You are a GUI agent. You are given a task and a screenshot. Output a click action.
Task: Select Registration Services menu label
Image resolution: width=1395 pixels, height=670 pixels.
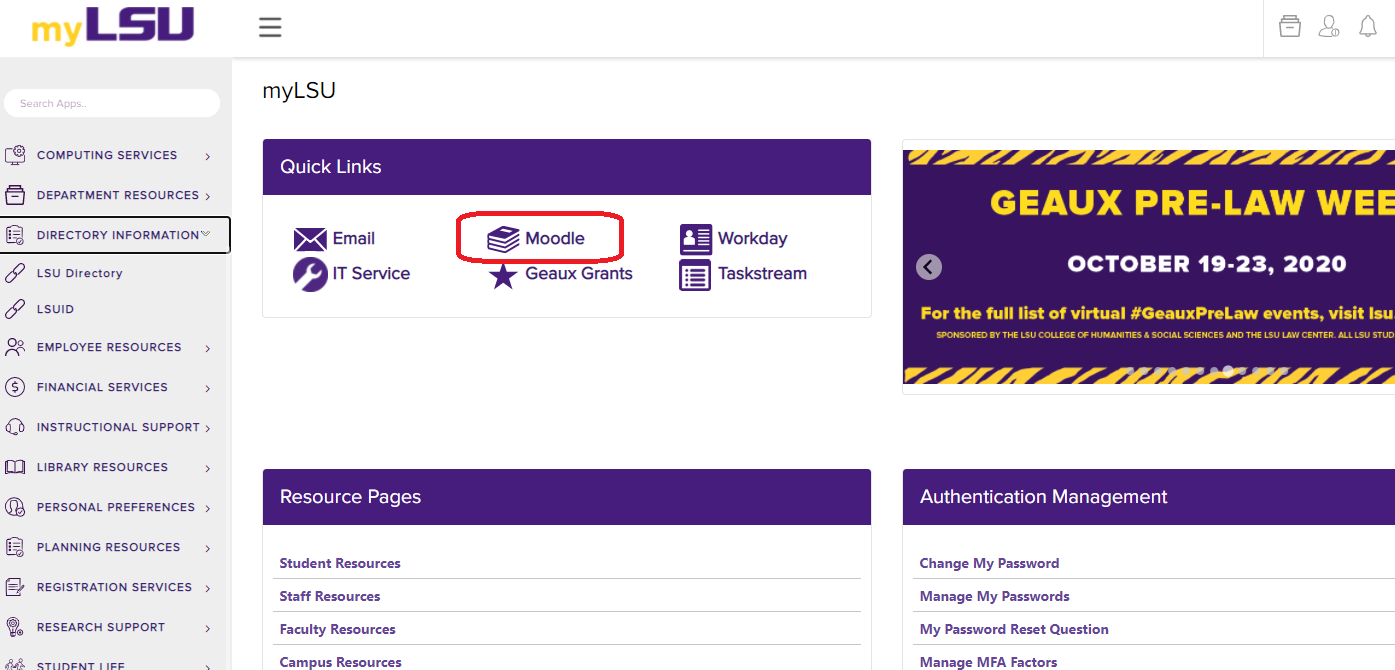tap(114, 587)
